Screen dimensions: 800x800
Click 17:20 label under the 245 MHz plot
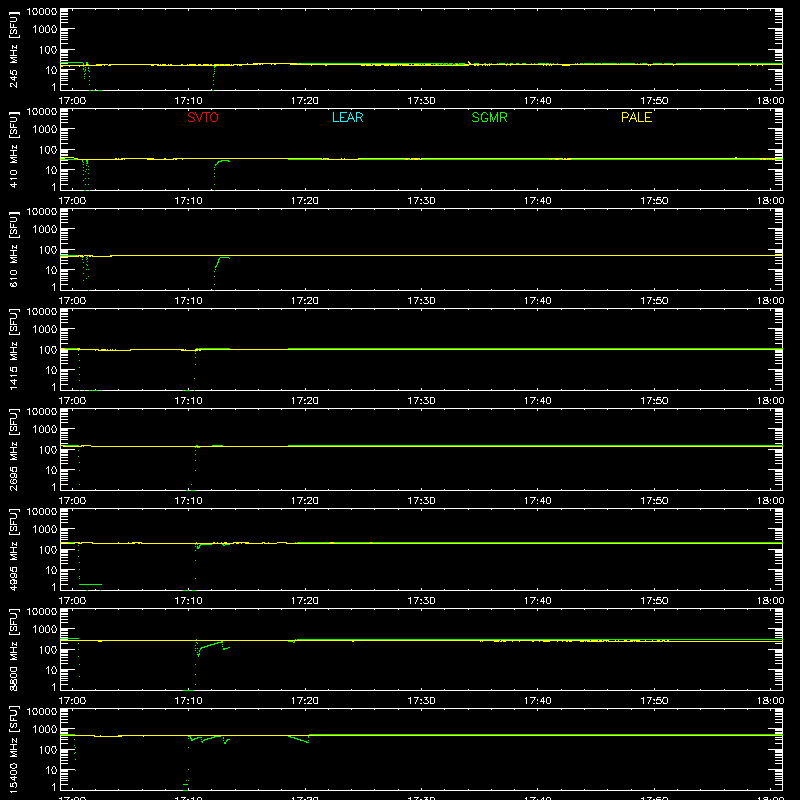click(305, 101)
